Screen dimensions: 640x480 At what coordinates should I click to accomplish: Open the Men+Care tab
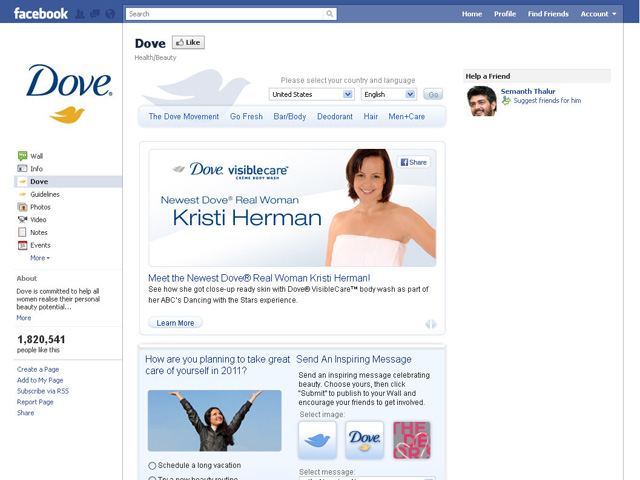point(407,116)
